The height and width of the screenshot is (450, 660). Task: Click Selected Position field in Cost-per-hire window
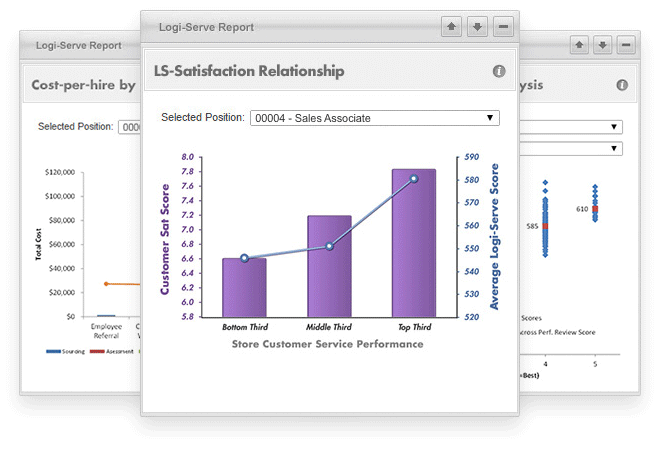click(x=130, y=127)
